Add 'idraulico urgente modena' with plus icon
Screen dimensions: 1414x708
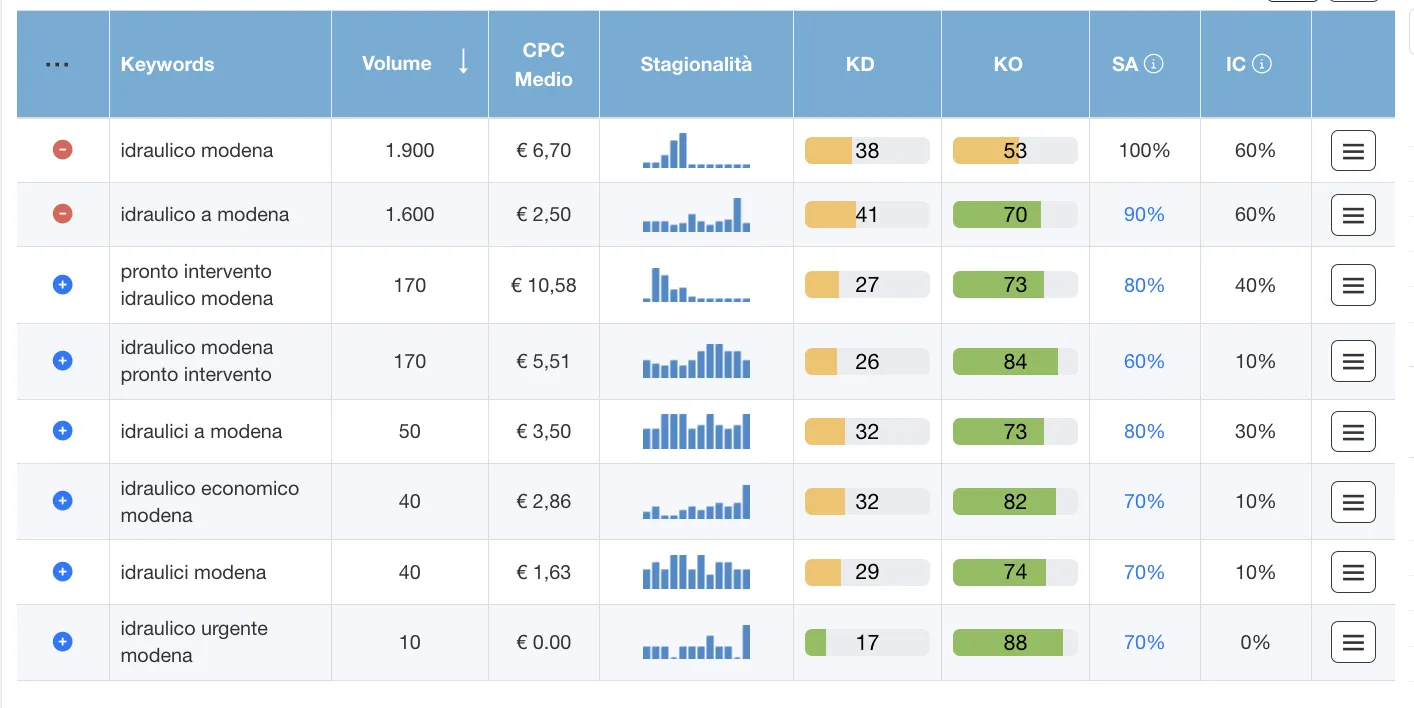62,642
